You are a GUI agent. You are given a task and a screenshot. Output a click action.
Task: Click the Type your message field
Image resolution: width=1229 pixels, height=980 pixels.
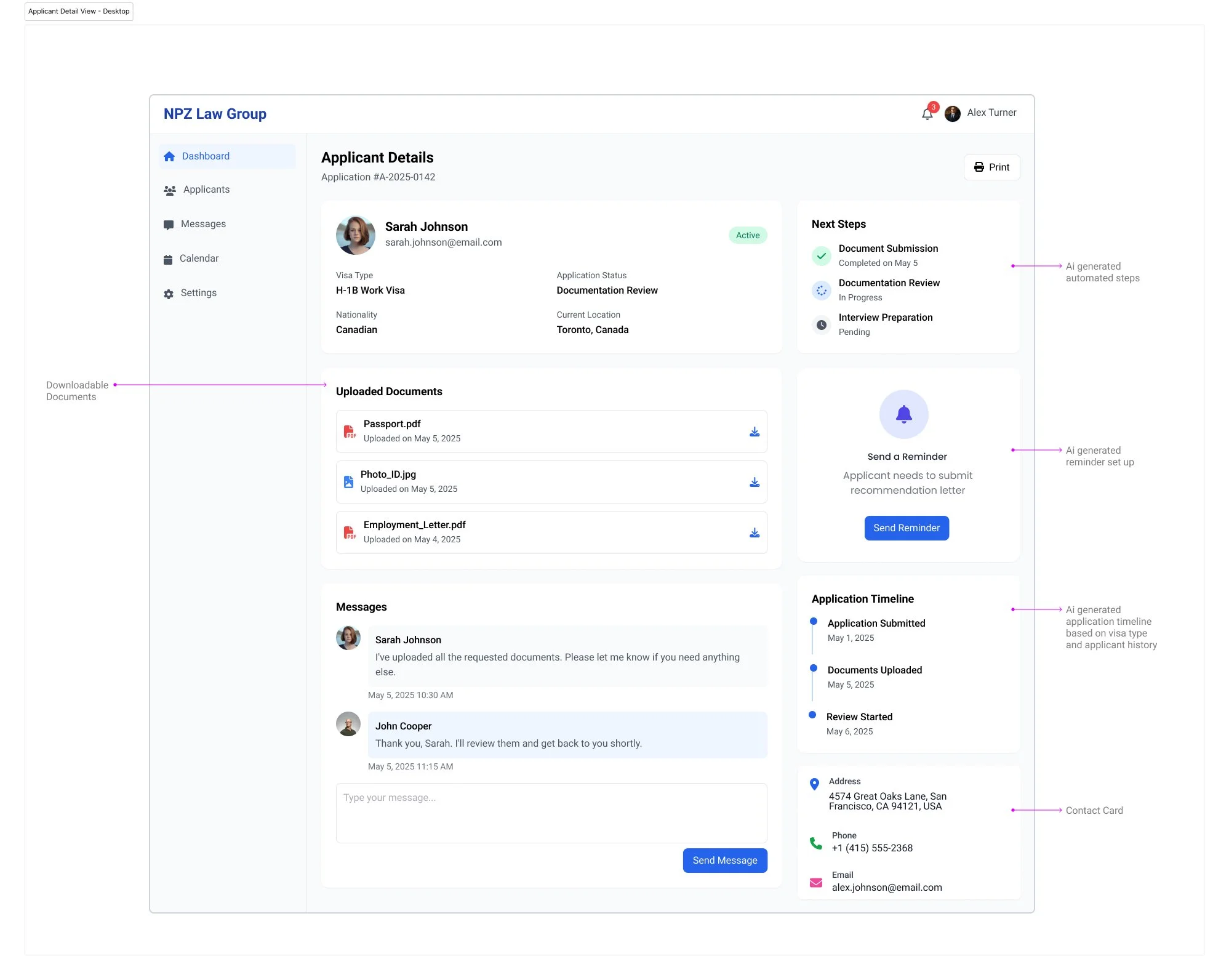pyautogui.click(x=551, y=813)
